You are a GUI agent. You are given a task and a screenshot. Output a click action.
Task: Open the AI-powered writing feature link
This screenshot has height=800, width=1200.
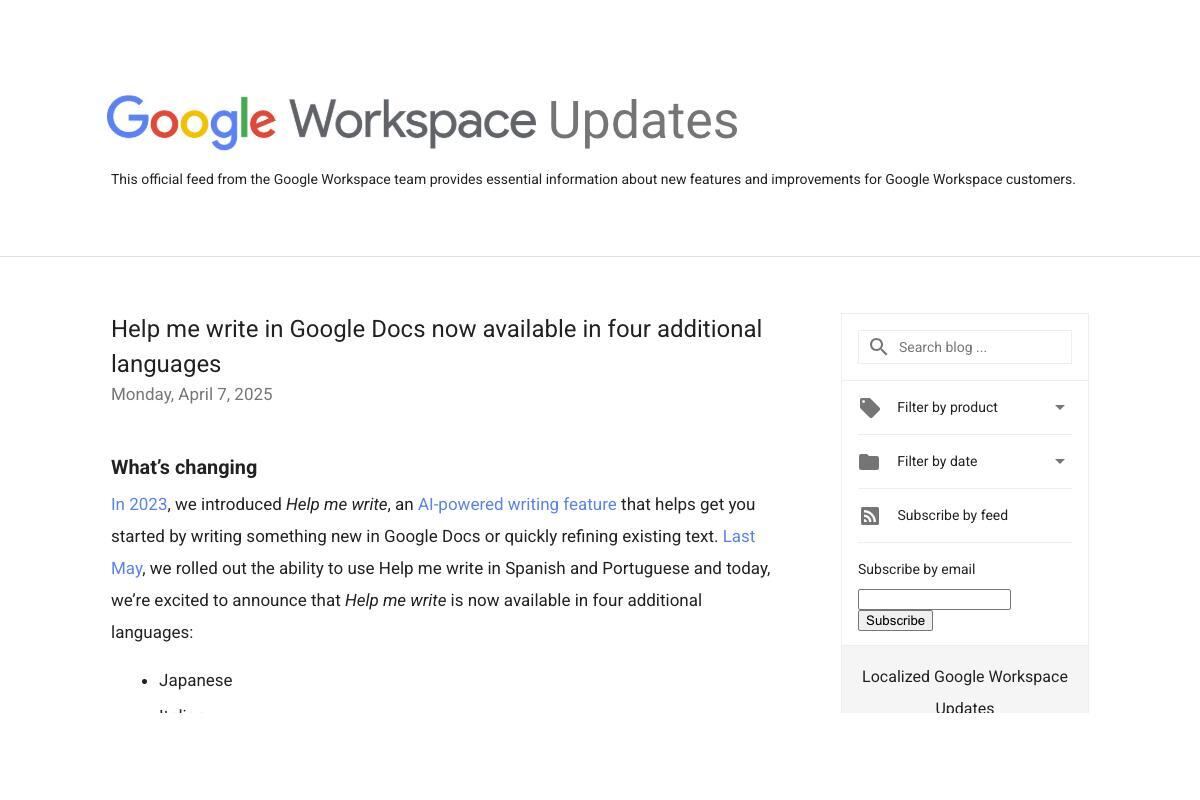517,504
